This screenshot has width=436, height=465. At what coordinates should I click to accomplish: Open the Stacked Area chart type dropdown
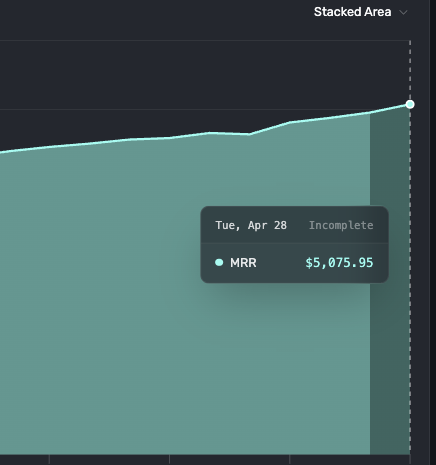(x=361, y=12)
